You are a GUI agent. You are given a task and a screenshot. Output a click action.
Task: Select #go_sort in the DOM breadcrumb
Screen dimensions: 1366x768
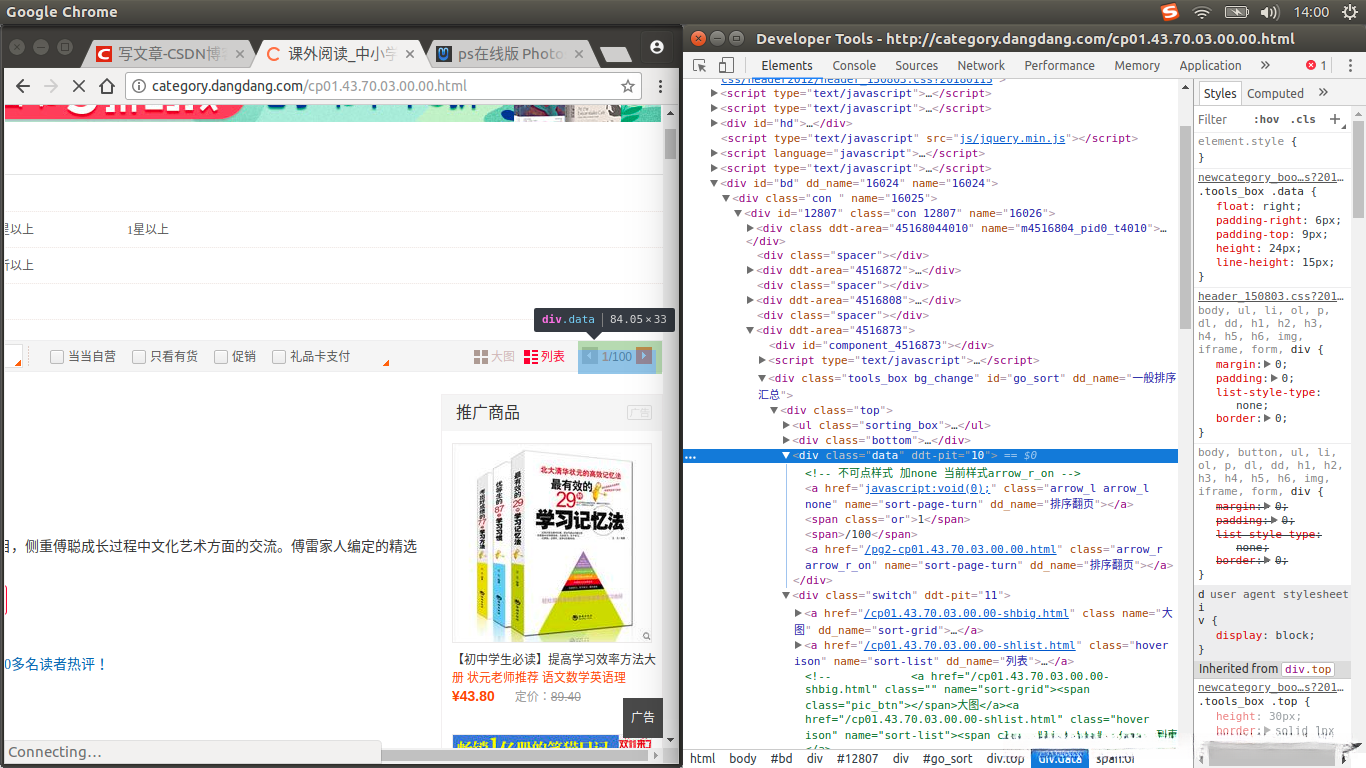[946, 758]
